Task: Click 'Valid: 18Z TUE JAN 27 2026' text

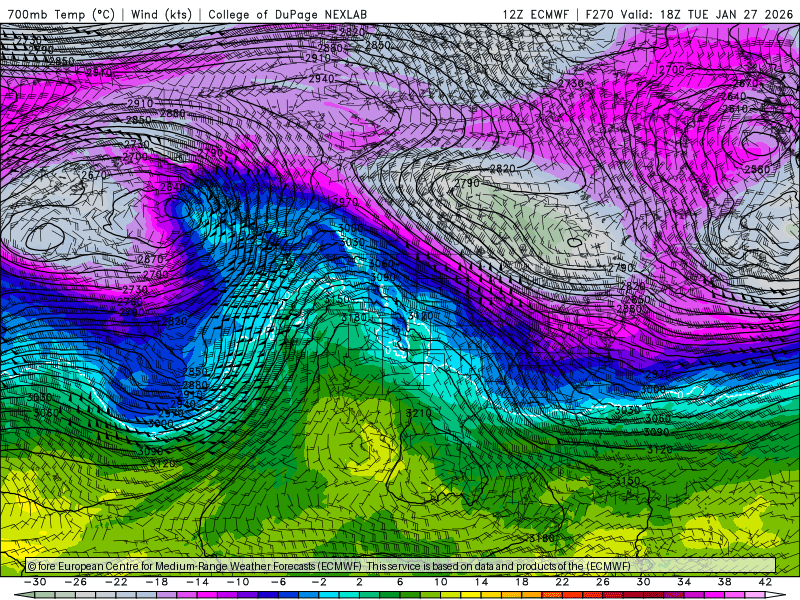Action: click(x=707, y=14)
